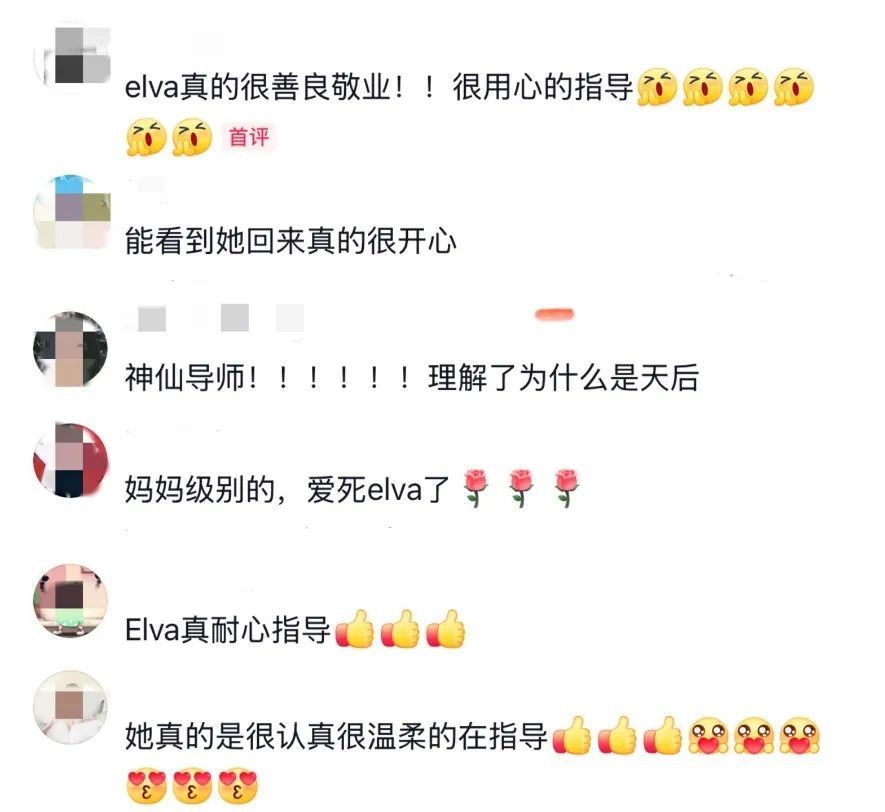Open the comment text 能看到她回来真的很开心
This screenshot has width=885, height=812.
(x=290, y=241)
